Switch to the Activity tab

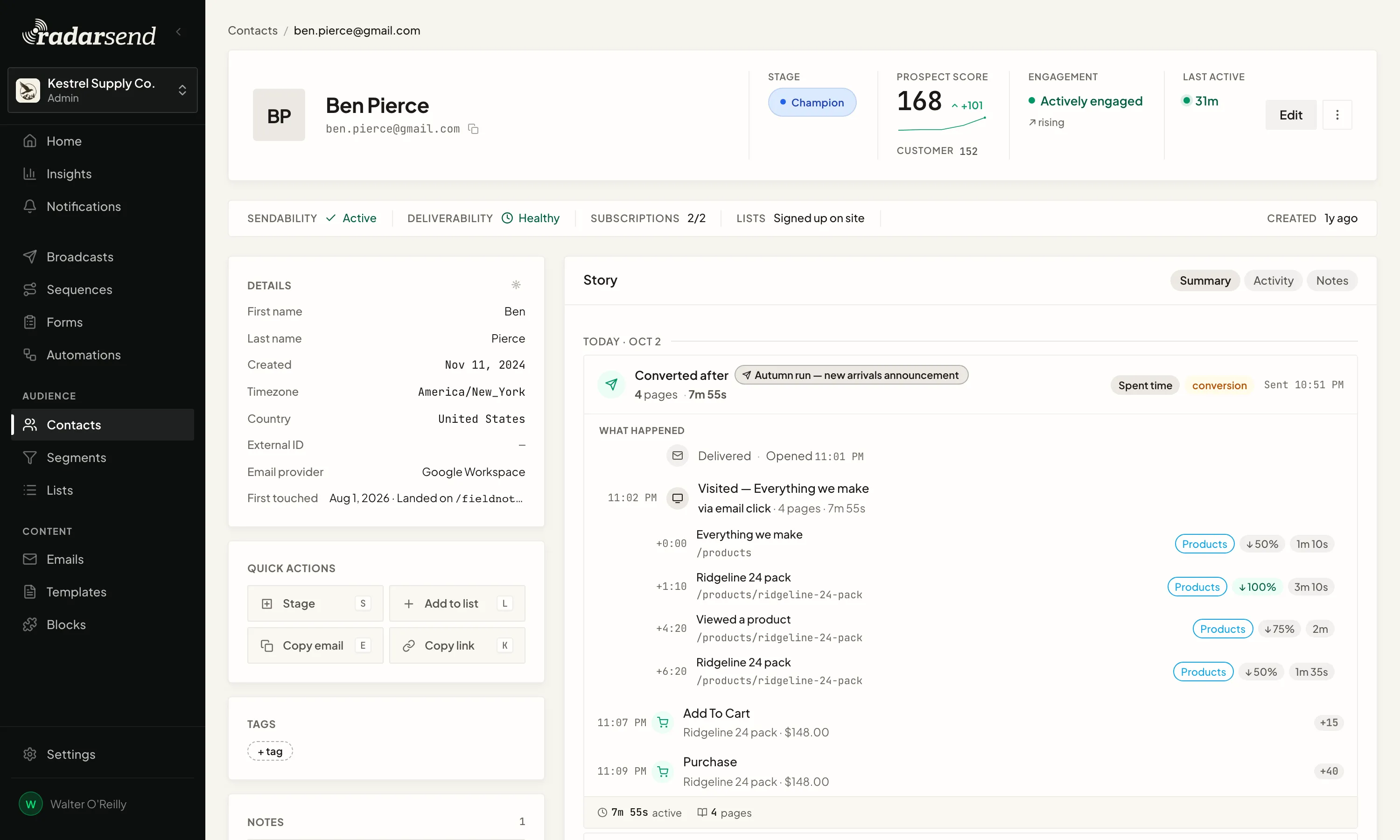pyautogui.click(x=1273, y=281)
